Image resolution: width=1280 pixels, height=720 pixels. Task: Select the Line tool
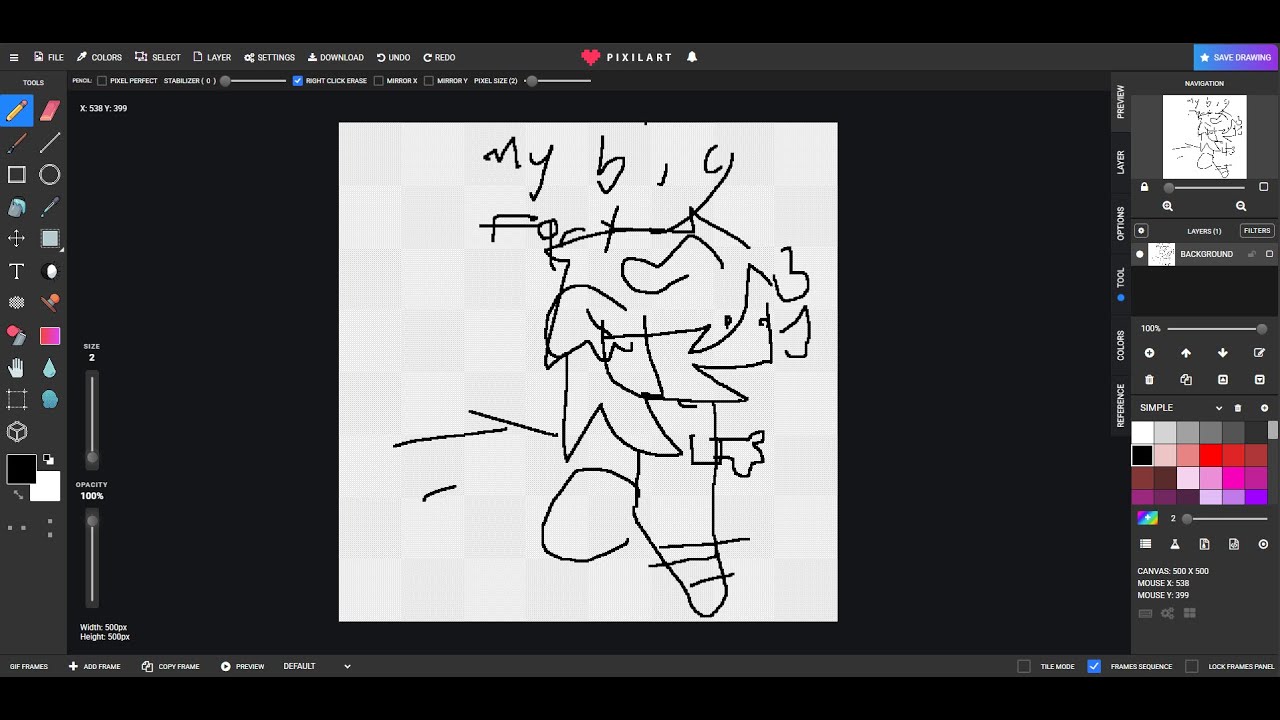(50, 143)
